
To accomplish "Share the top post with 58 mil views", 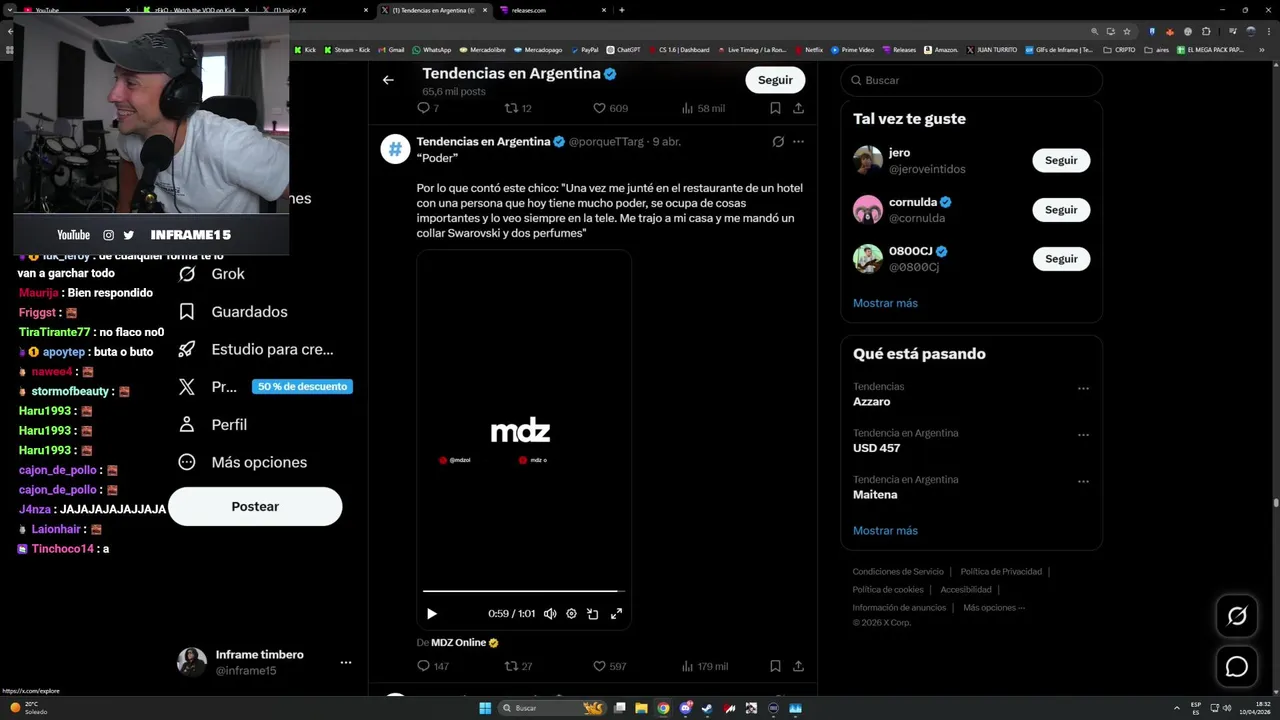I will pyautogui.click(x=798, y=108).
